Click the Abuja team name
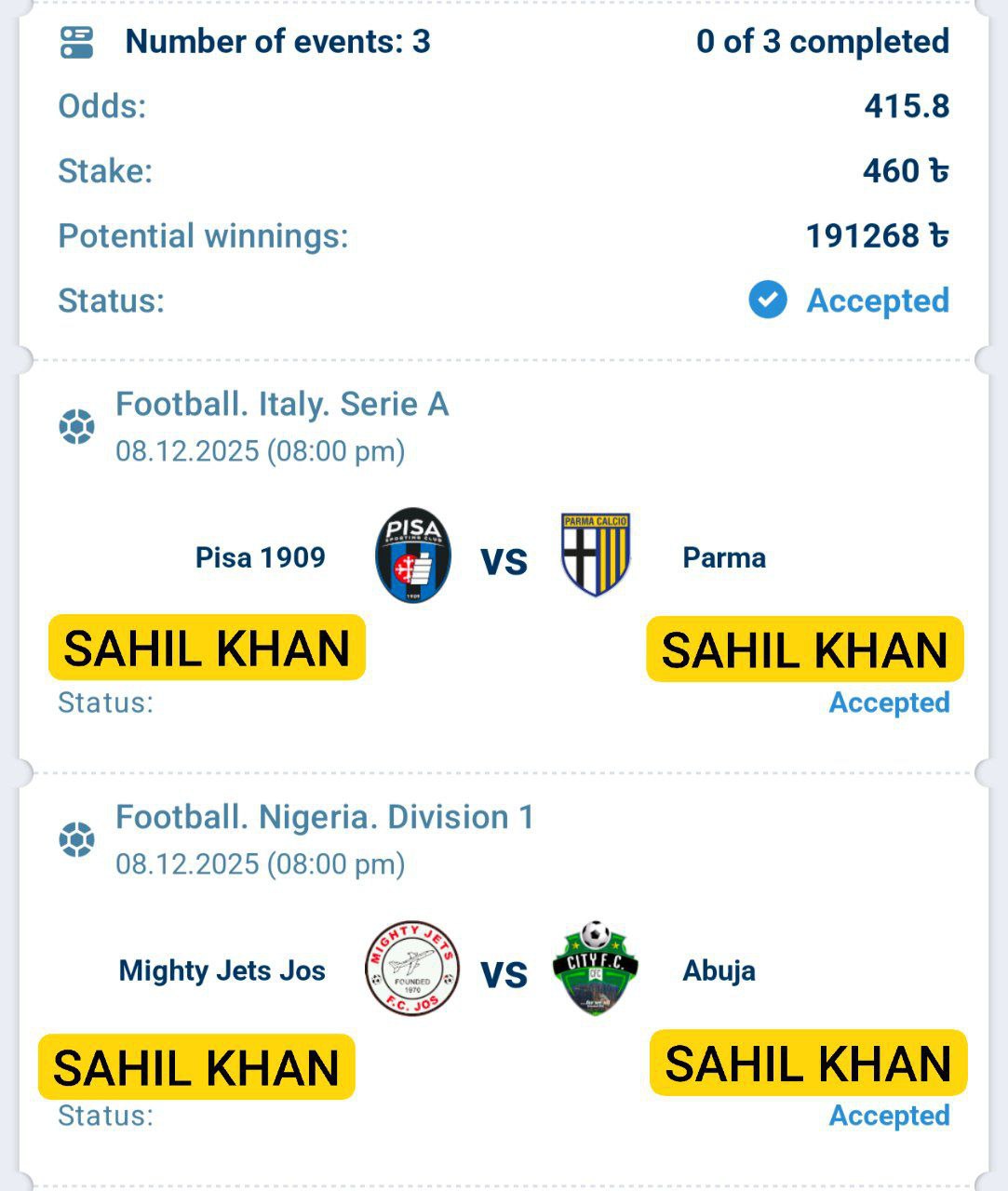 [719, 970]
